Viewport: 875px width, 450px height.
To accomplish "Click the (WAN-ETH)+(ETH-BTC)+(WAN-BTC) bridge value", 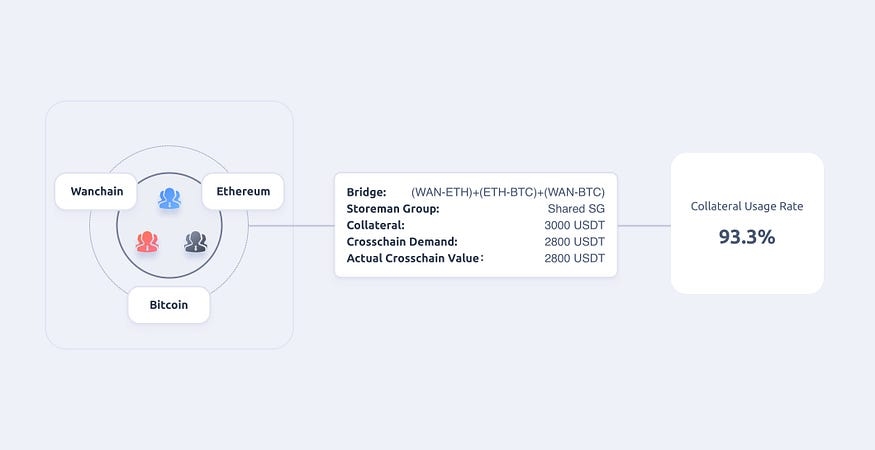I will click(x=508, y=192).
